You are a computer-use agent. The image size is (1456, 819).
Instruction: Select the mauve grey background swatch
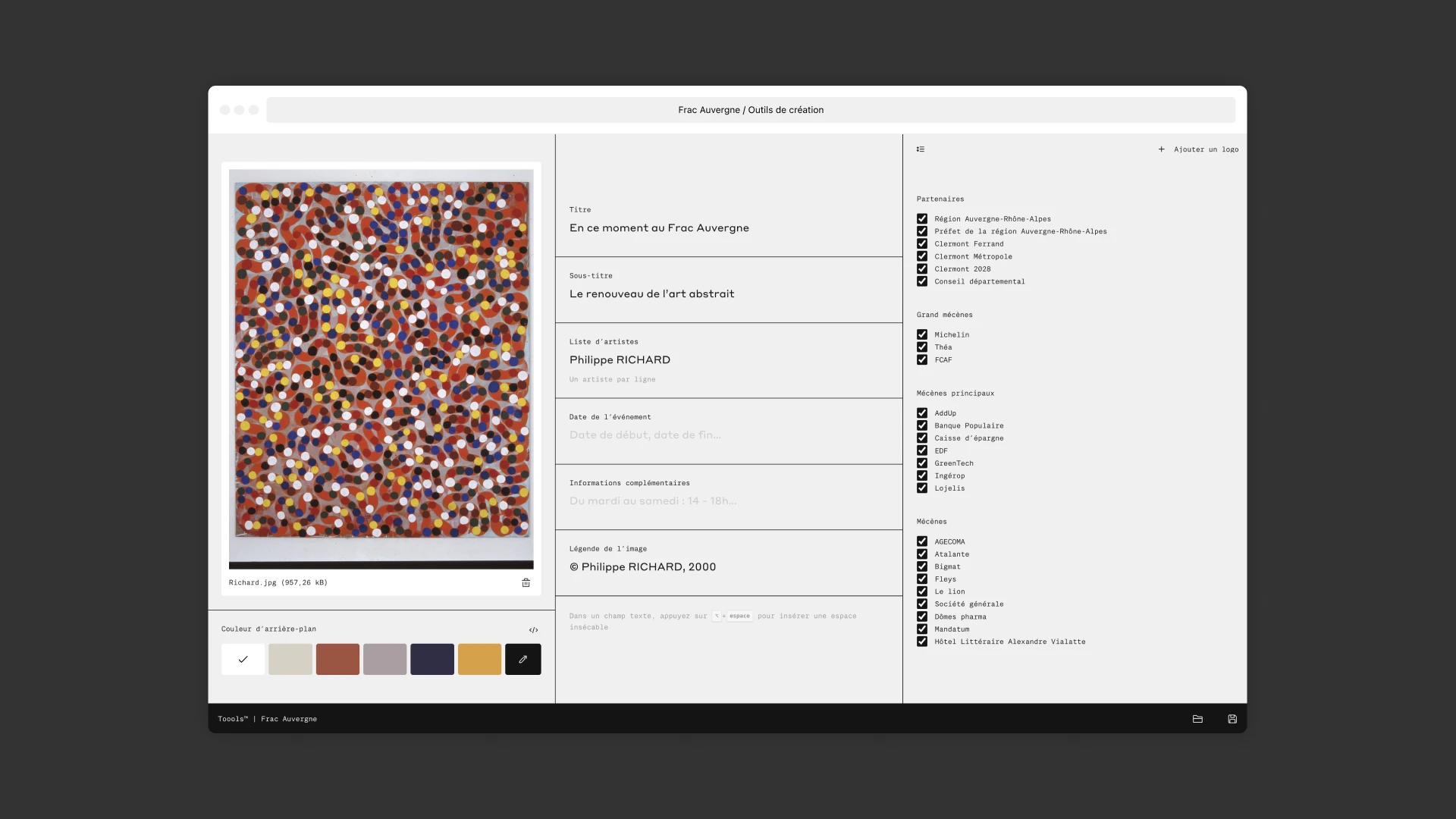click(x=384, y=659)
